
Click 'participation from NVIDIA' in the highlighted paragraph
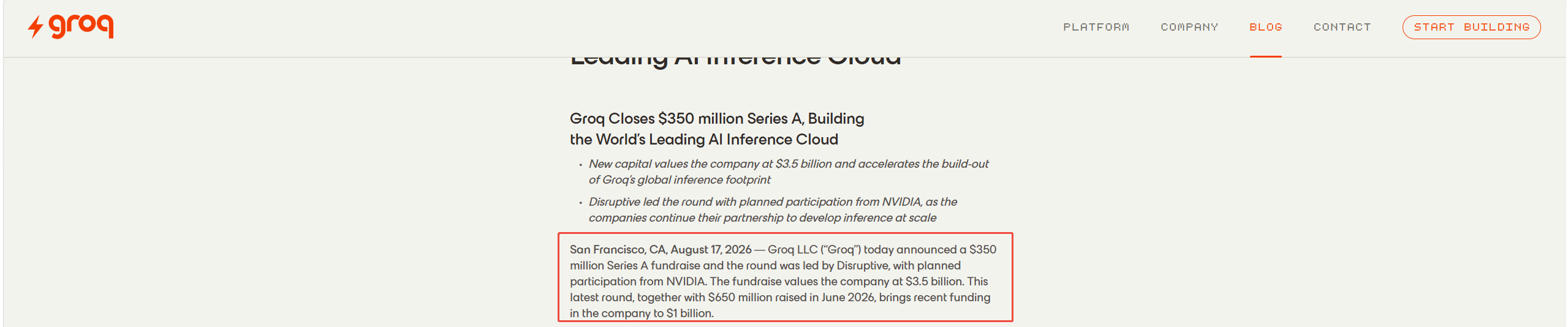coord(637,281)
